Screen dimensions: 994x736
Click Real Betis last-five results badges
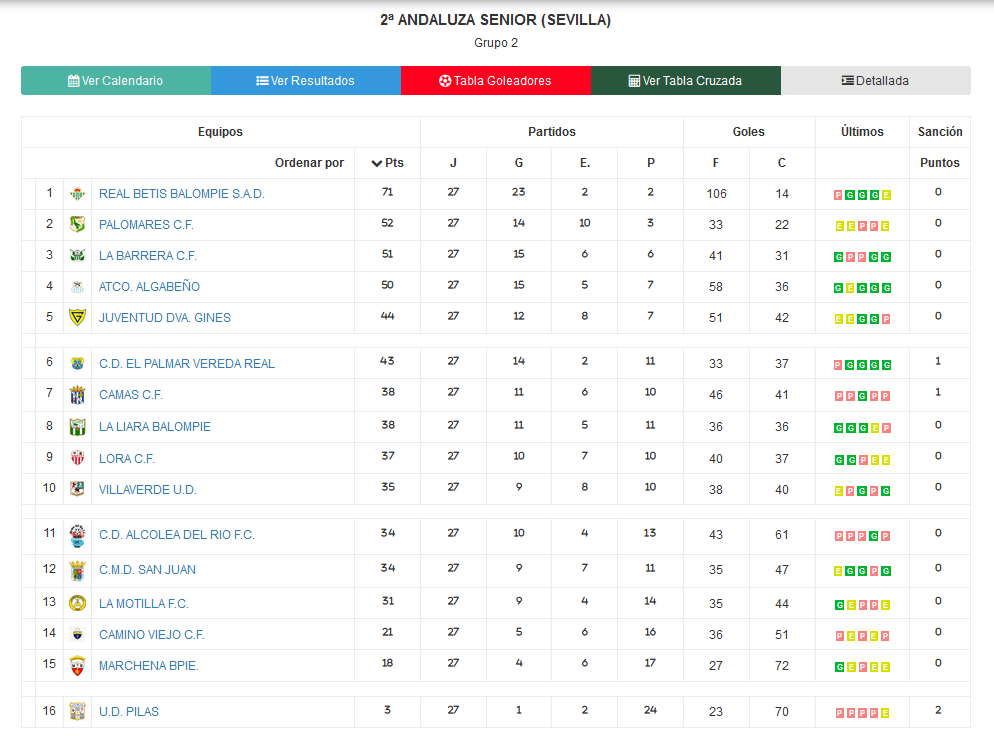pyautogui.click(x=862, y=195)
